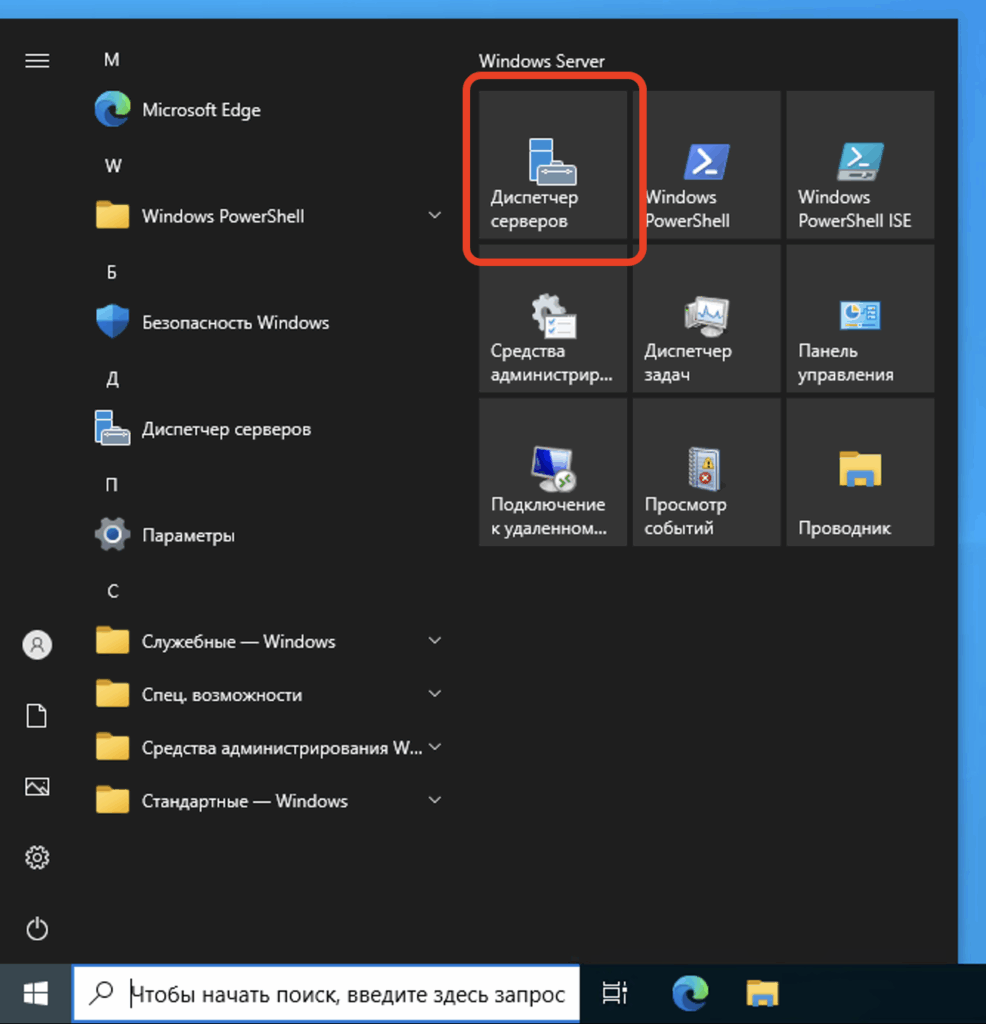Screen dimensions: 986x1024
Task: Open Settings gear icon in the sidebar
Action: (x=37, y=857)
